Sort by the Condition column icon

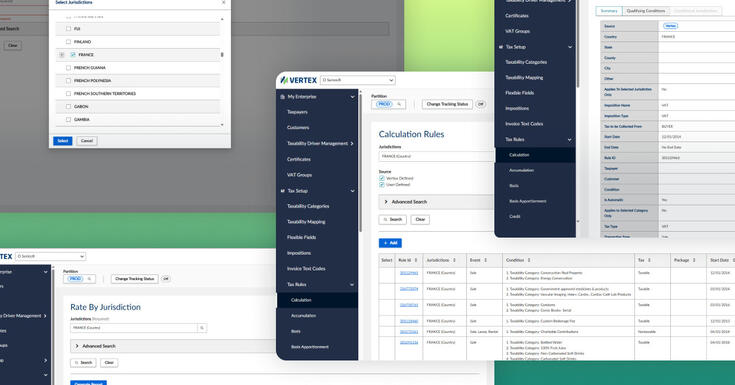529,260
